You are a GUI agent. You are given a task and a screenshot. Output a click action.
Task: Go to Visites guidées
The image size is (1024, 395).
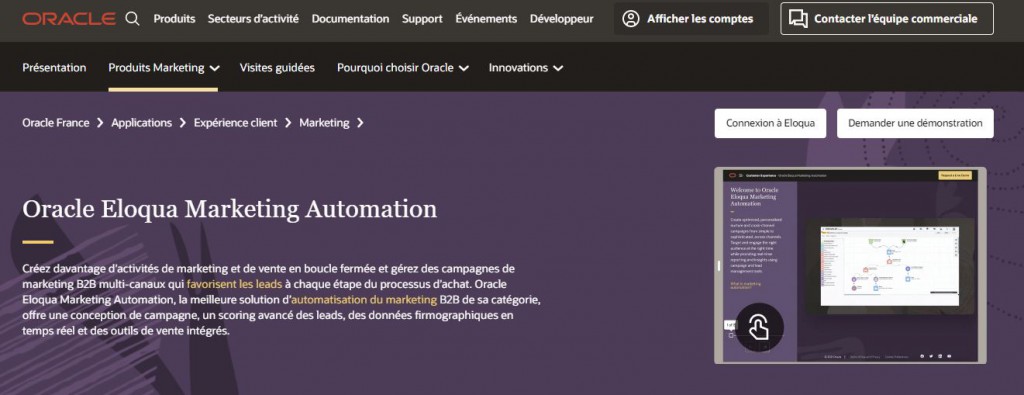[277, 68]
